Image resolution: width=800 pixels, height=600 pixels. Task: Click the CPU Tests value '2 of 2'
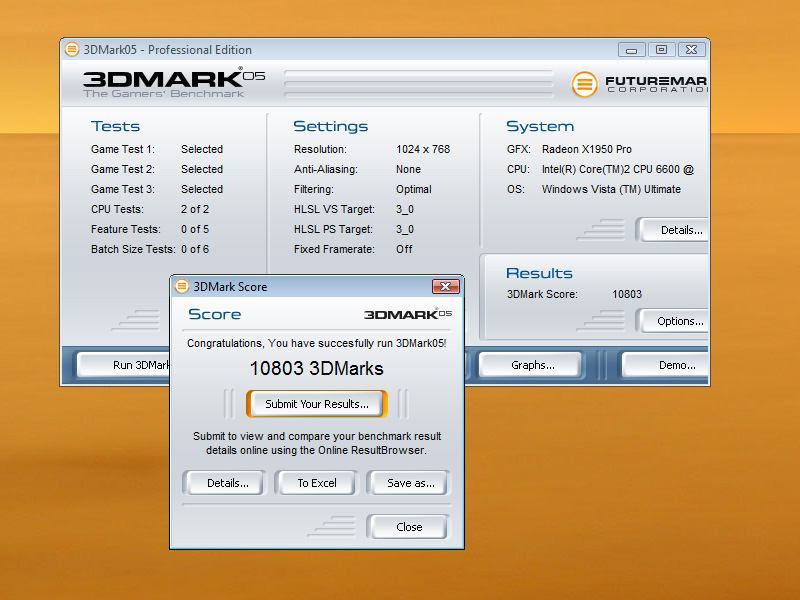[x=195, y=209]
